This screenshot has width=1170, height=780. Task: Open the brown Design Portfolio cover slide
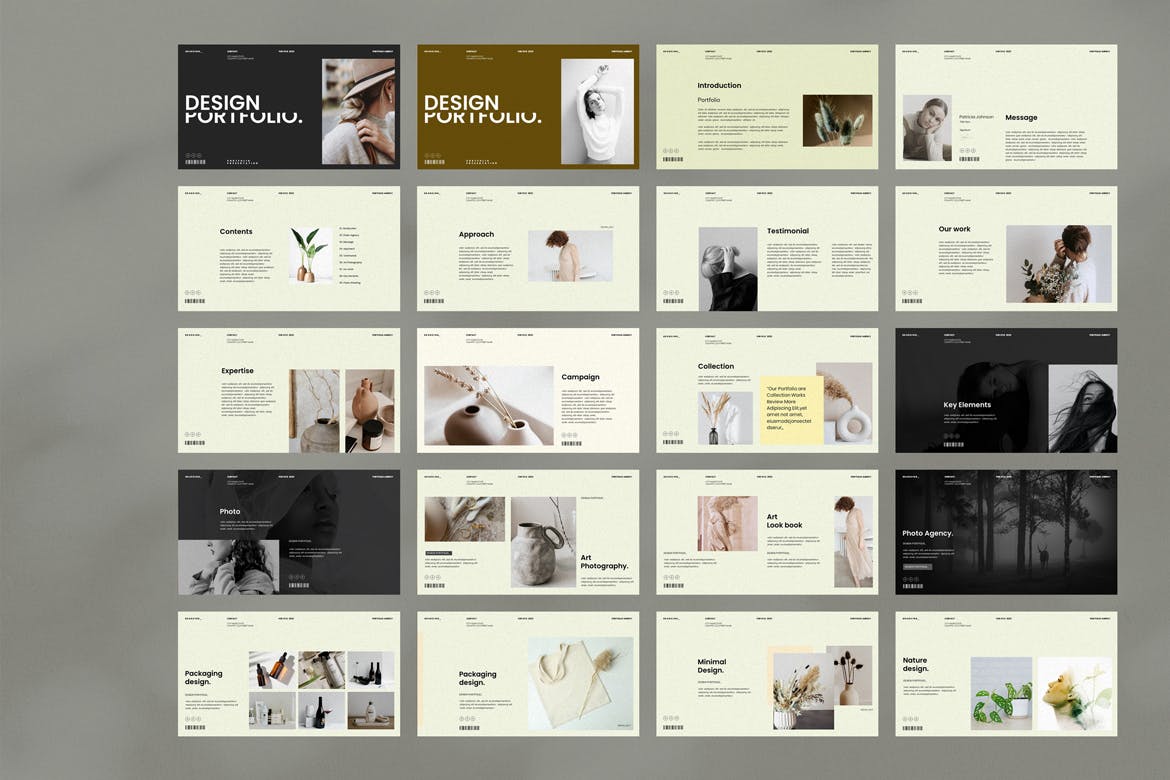(x=527, y=106)
